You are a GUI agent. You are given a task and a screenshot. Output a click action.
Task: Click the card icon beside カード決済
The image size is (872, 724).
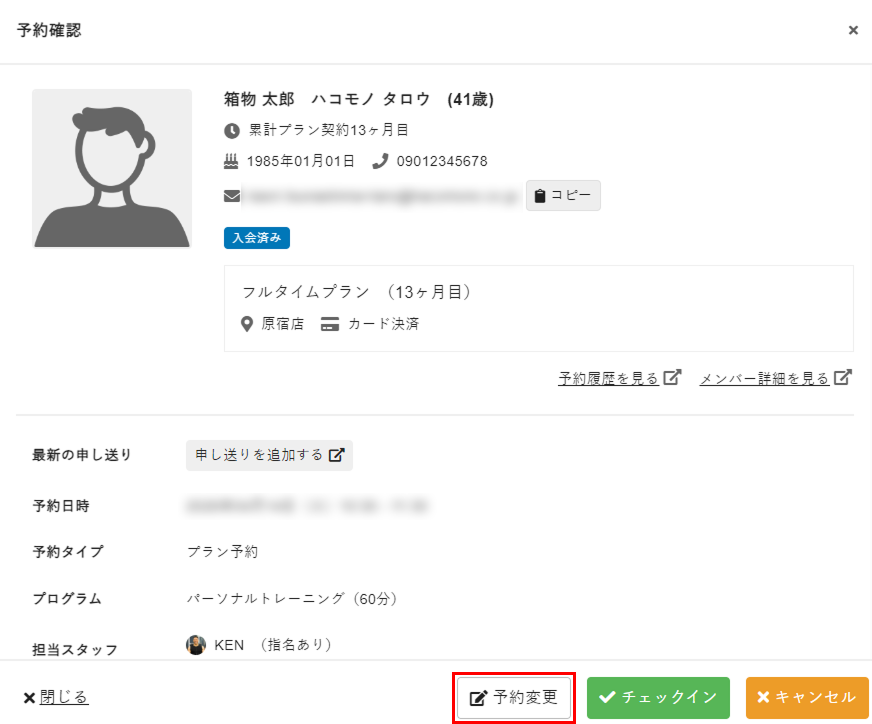point(329,323)
